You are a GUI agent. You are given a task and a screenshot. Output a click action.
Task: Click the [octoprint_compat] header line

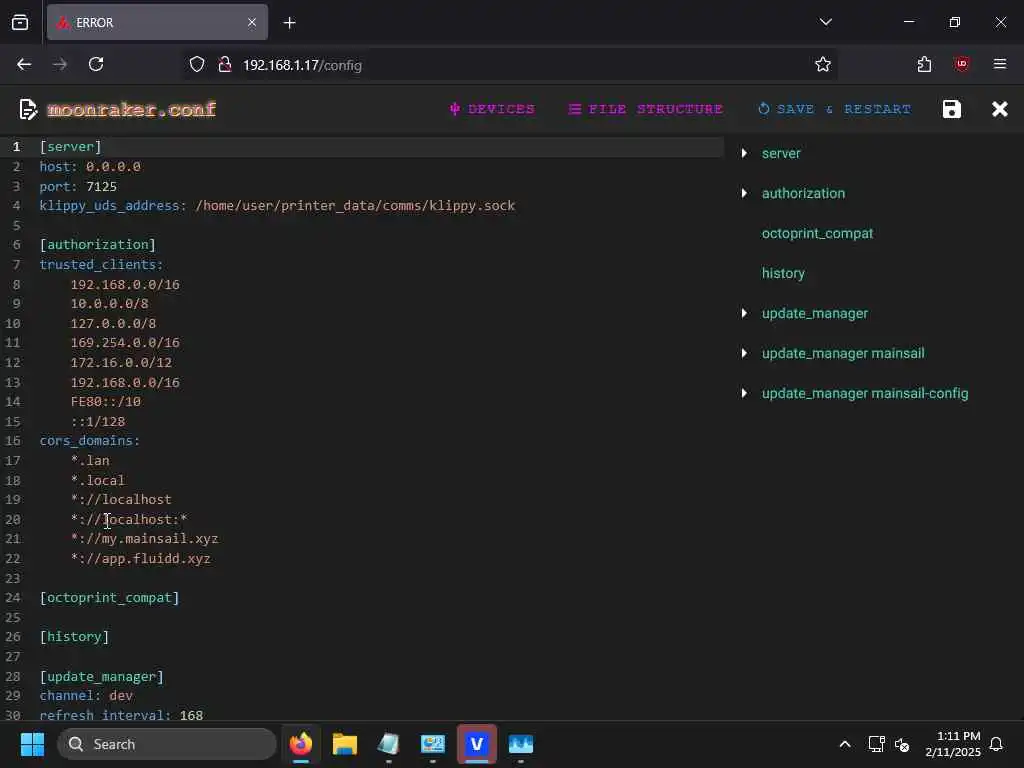coord(110,598)
